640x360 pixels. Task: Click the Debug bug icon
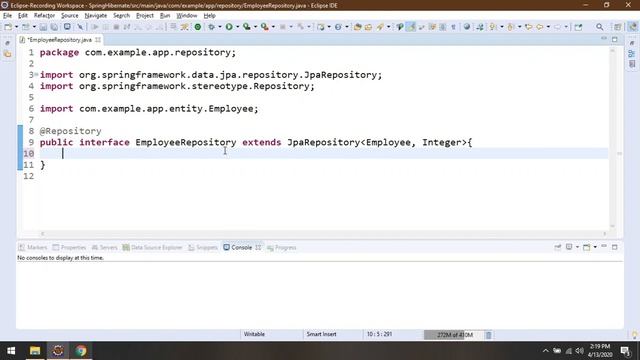click(211, 27)
